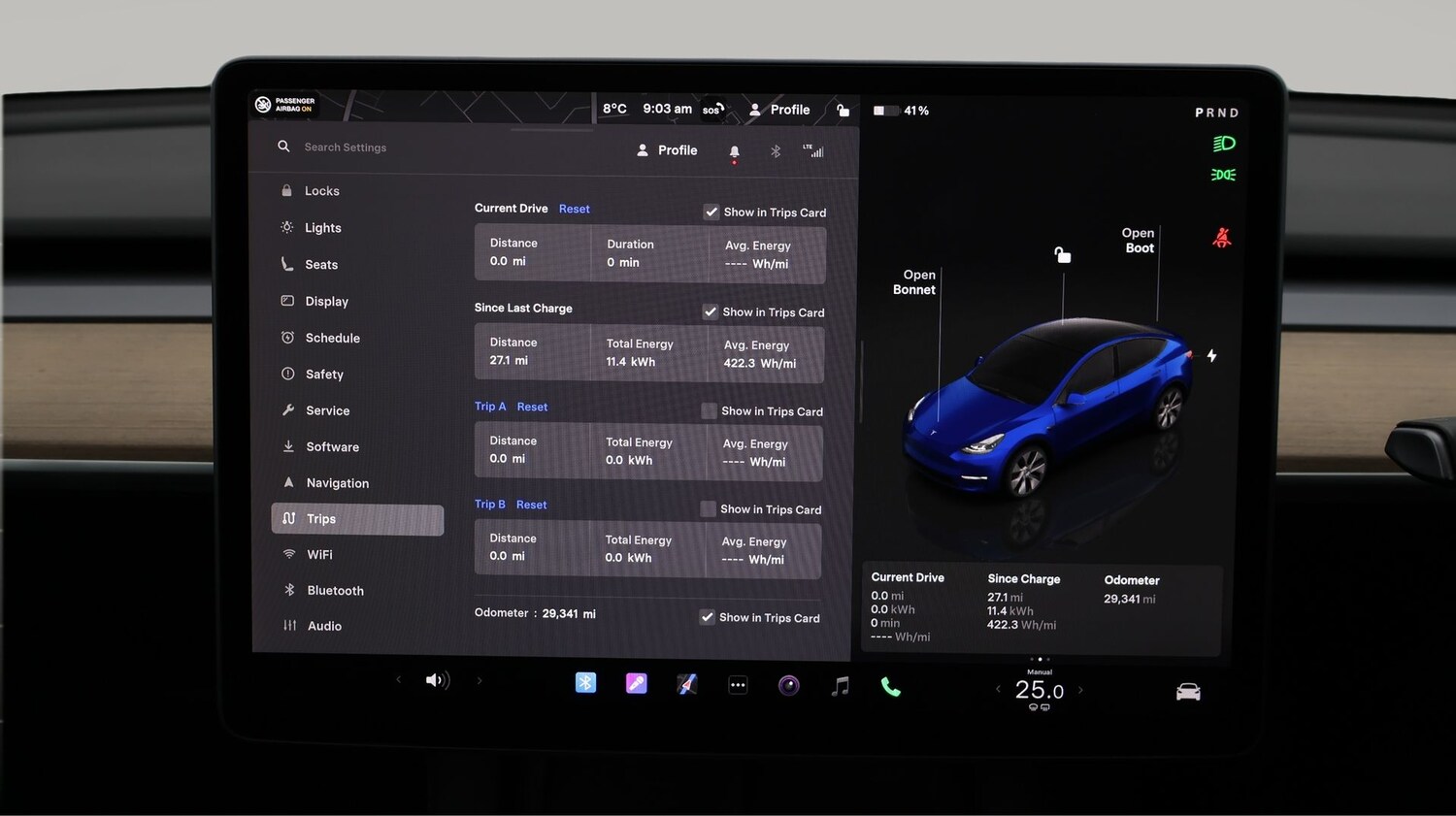Uncheck Show in Trips Card next to Odometer

[x=707, y=617]
